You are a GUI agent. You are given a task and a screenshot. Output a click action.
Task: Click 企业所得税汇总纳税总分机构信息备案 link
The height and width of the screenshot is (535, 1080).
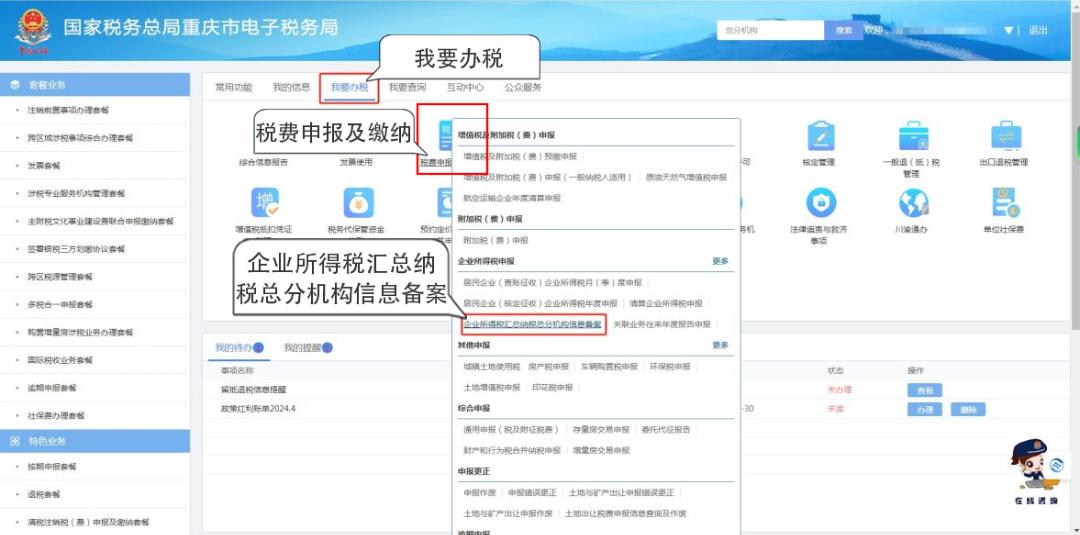point(532,324)
